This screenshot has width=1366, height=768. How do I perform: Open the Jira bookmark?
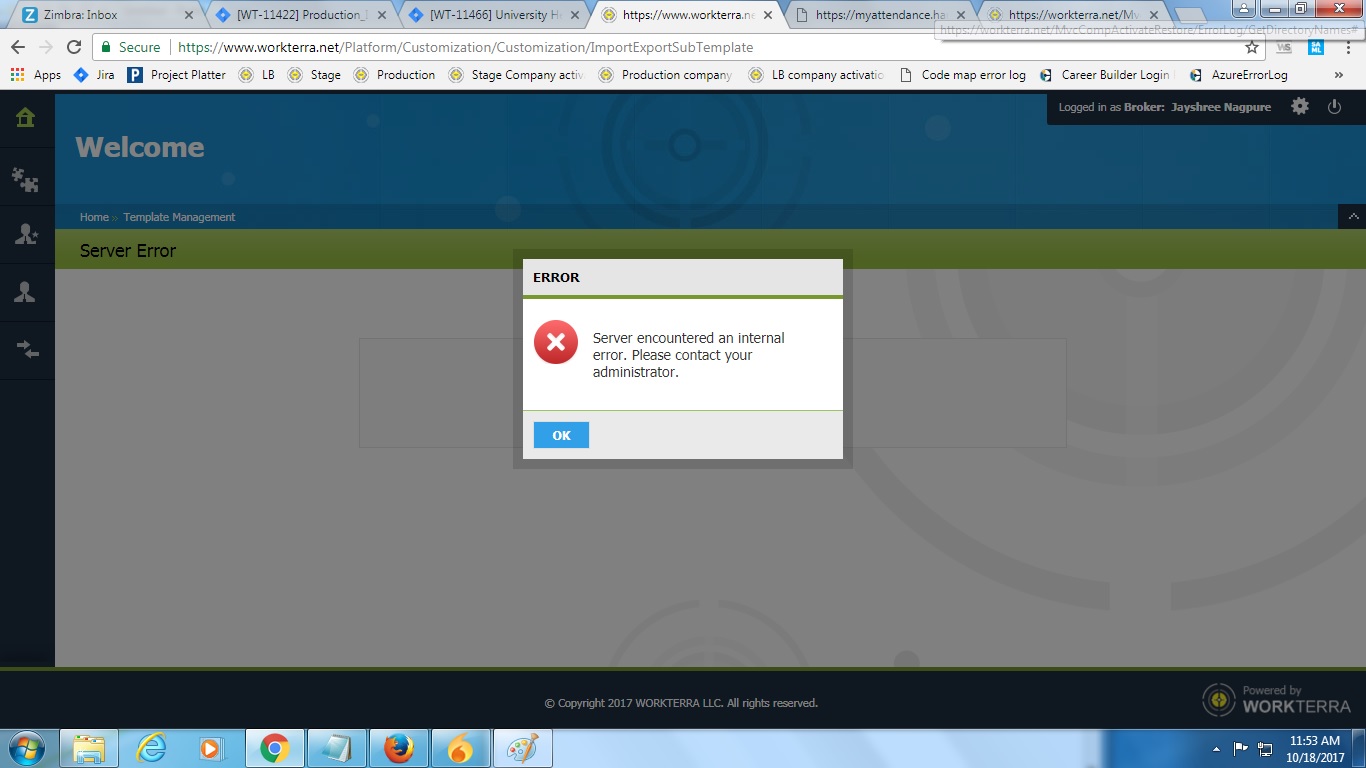95,75
